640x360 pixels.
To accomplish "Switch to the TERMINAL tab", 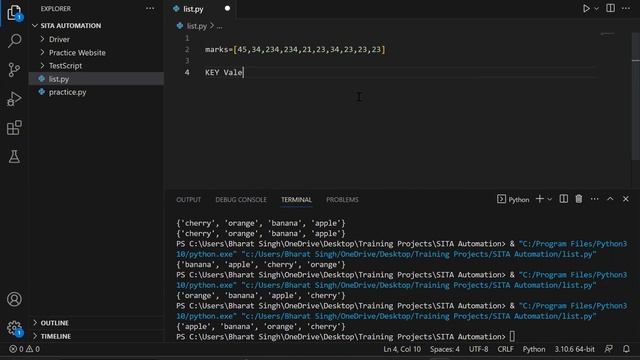I will pos(296,200).
